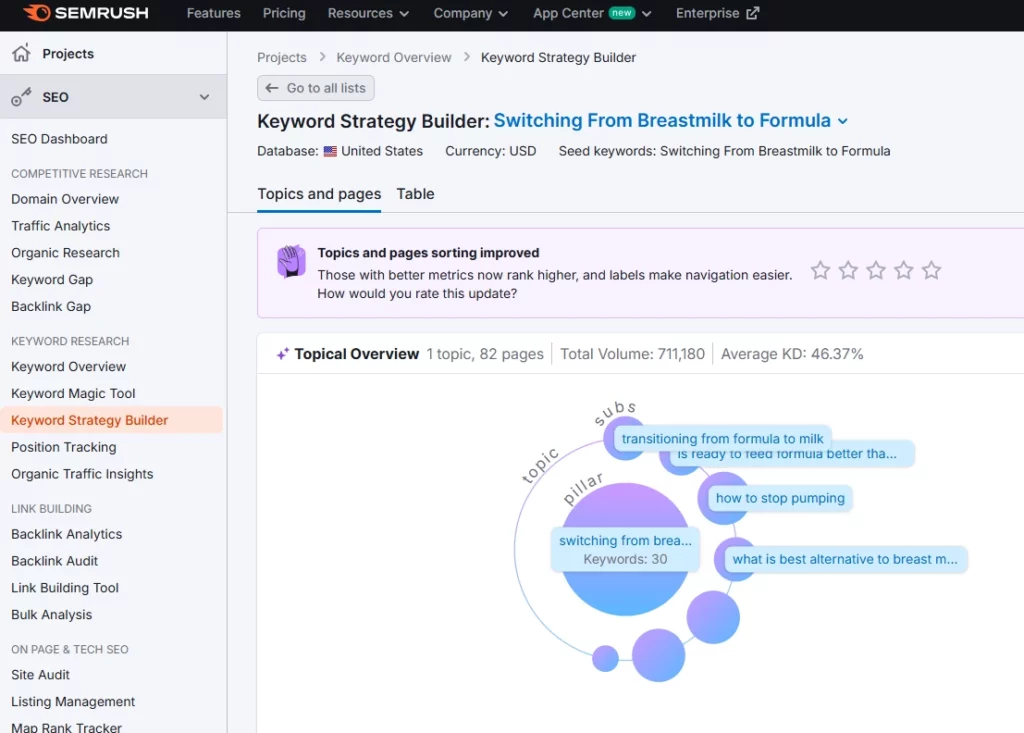Viewport: 1024px width, 733px height.
Task: Click 'Total Volume: 711,180' text
Action: 632,353
